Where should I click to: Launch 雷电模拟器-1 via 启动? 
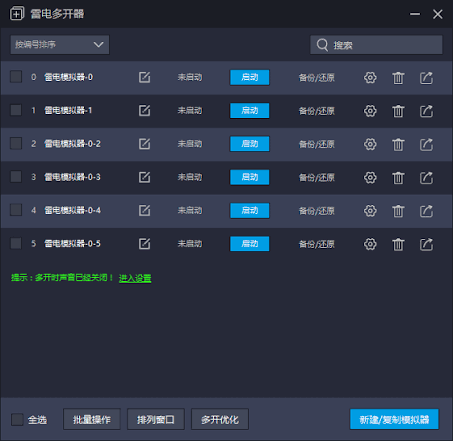[250, 111]
